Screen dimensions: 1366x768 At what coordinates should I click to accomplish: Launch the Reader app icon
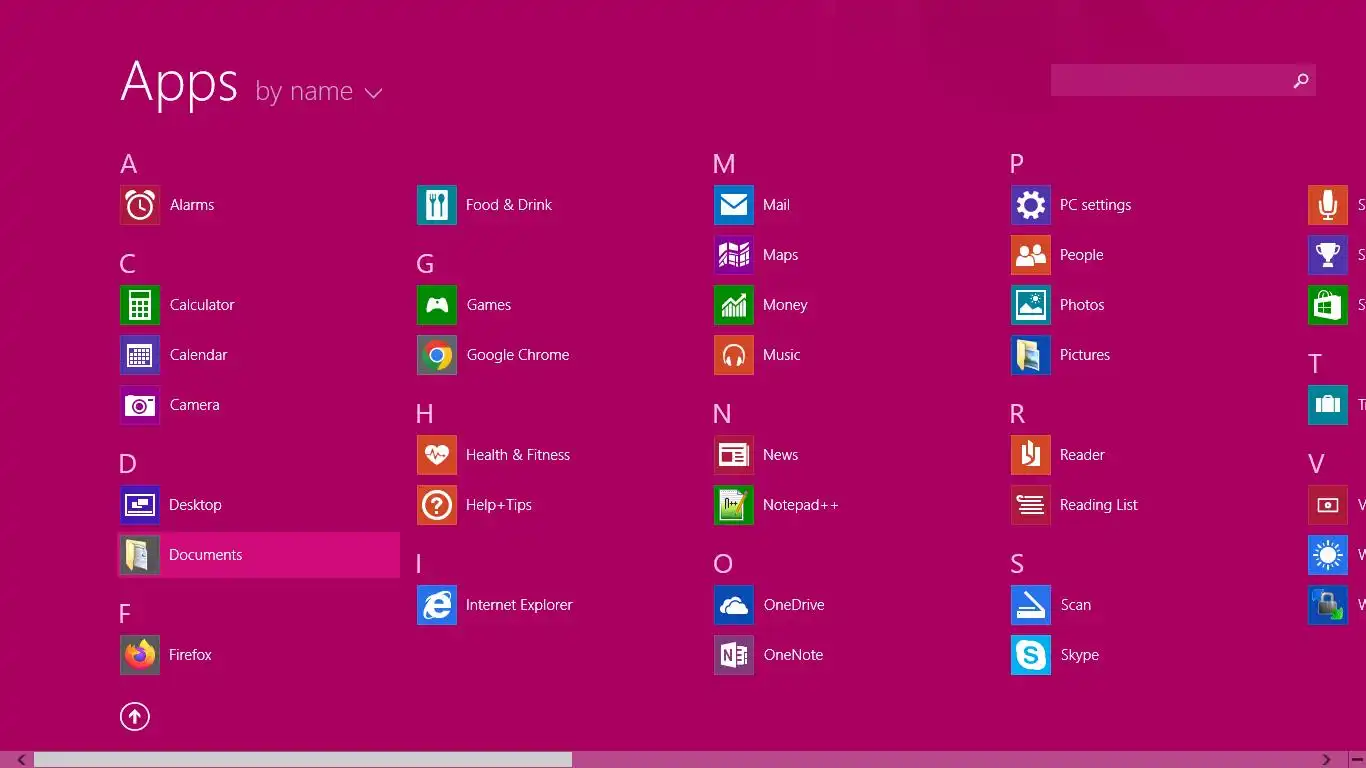1031,455
